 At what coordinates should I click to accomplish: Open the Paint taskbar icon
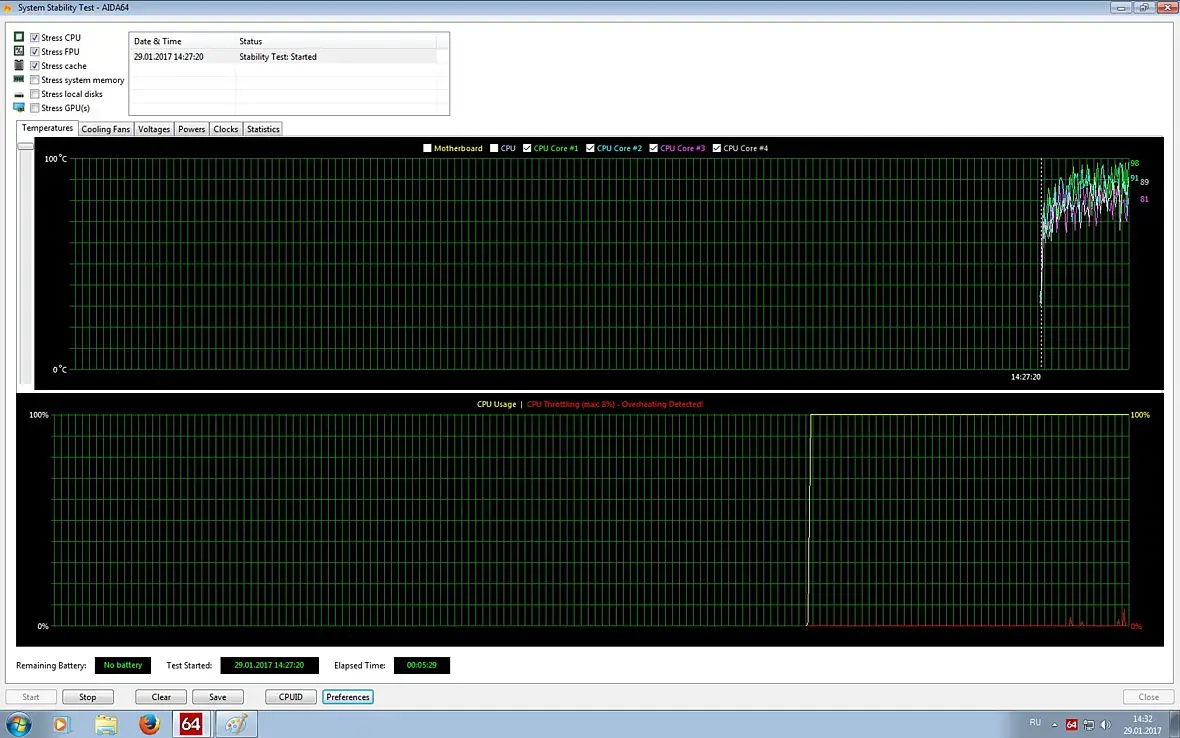click(x=236, y=724)
